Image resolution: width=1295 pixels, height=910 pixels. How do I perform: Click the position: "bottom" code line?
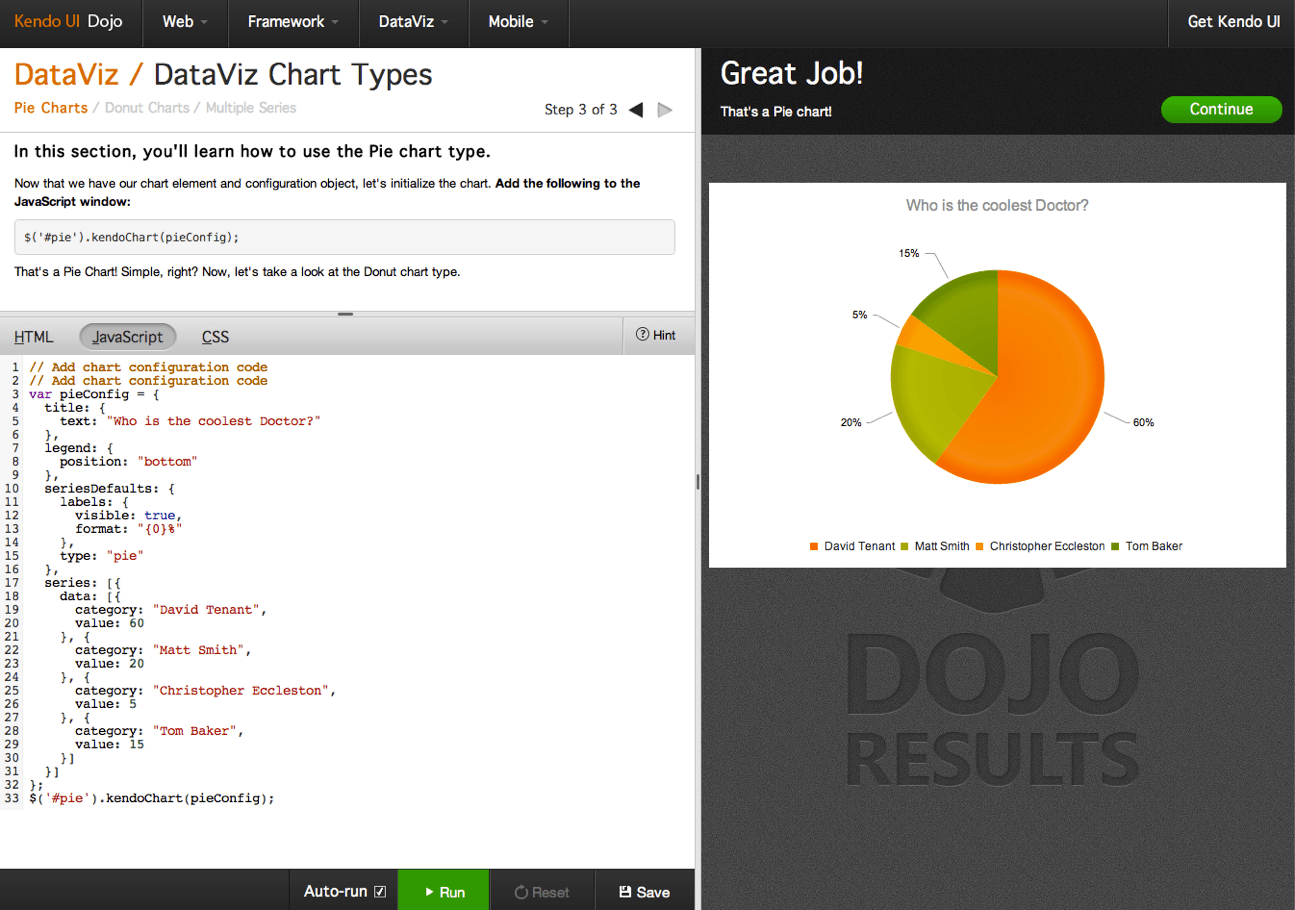(129, 462)
